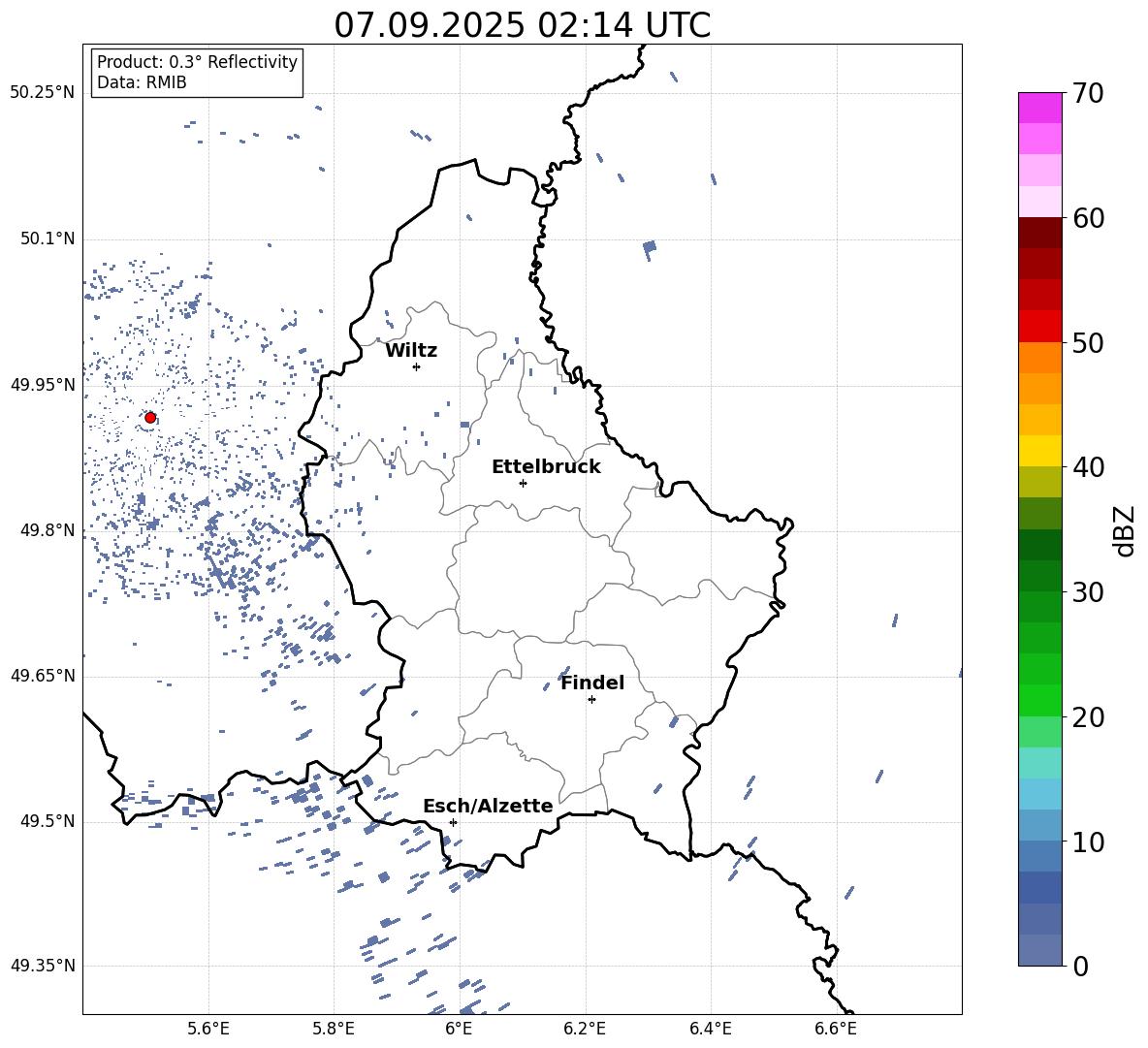Click the yellow 40 dBZ colorbar segment
Image resolution: width=1148 pixels, height=1048 pixels.
[1040, 451]
